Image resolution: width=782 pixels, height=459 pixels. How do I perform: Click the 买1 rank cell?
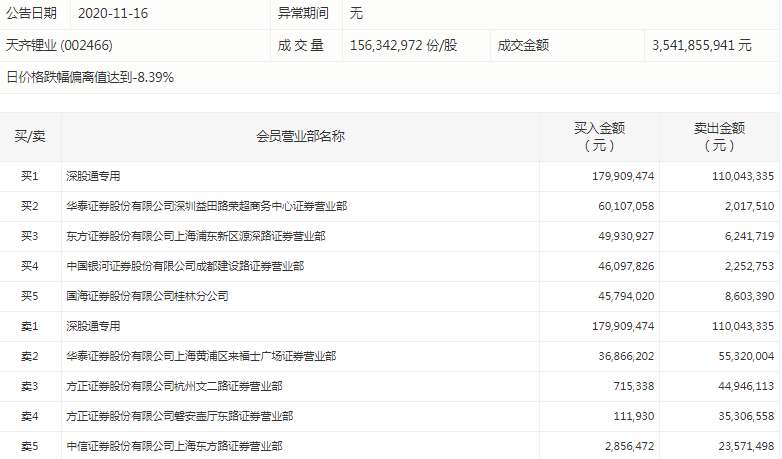pyautogui.click(x=30, y=176)
